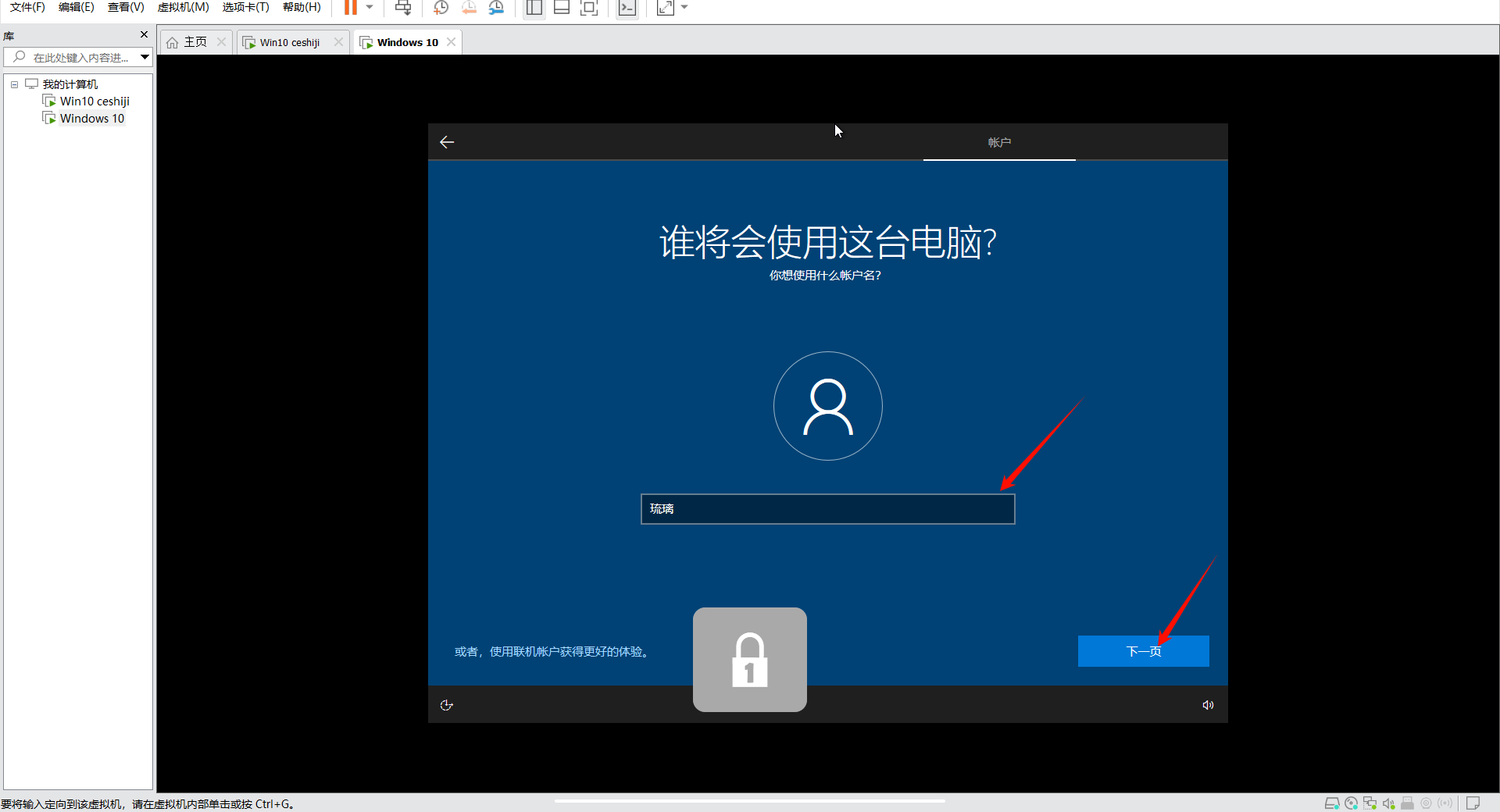This screenshot has height=812, width=1500.
Task: Click the pause virtual machine button
Action: [x=351, y=8]
